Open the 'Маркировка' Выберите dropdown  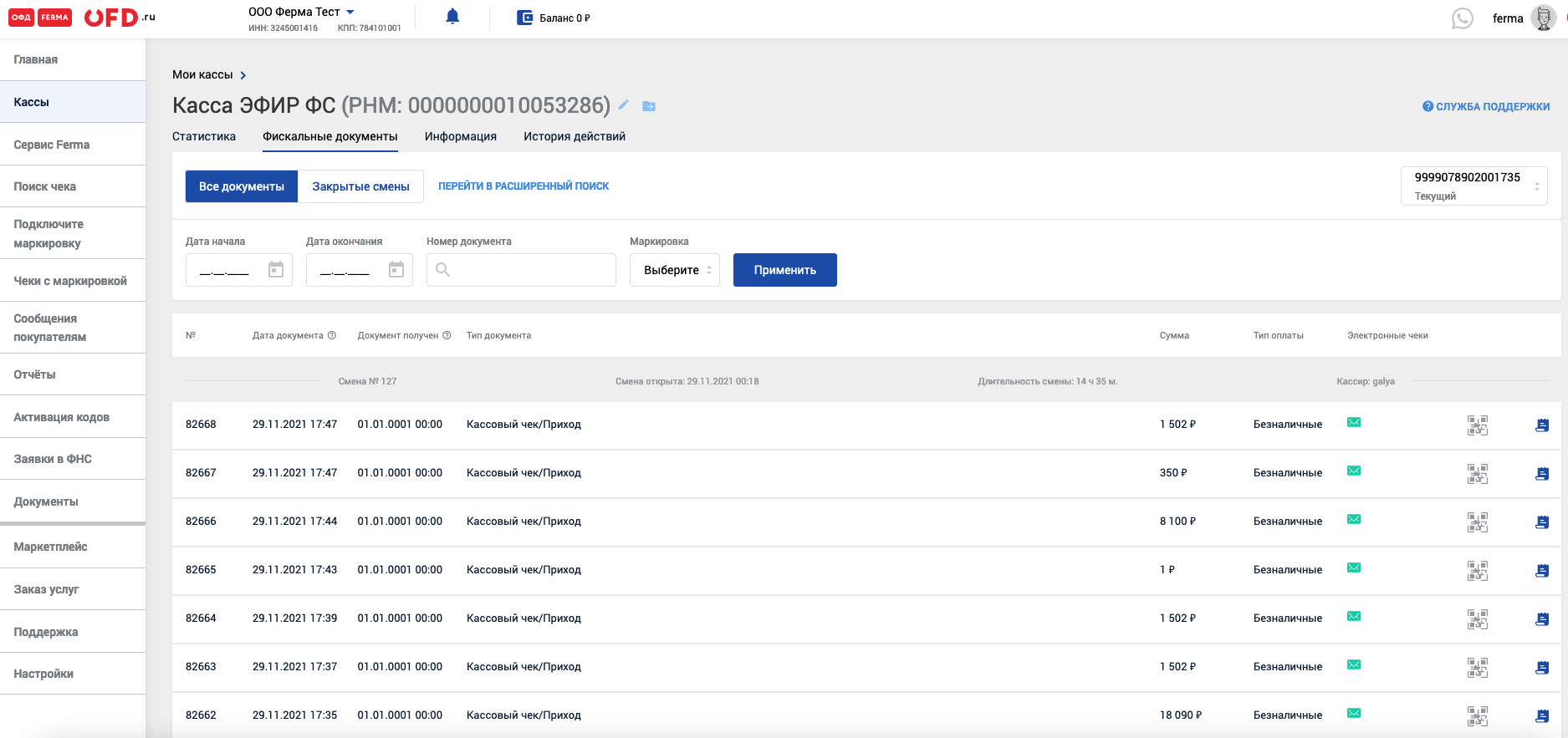tap(674, 270)
